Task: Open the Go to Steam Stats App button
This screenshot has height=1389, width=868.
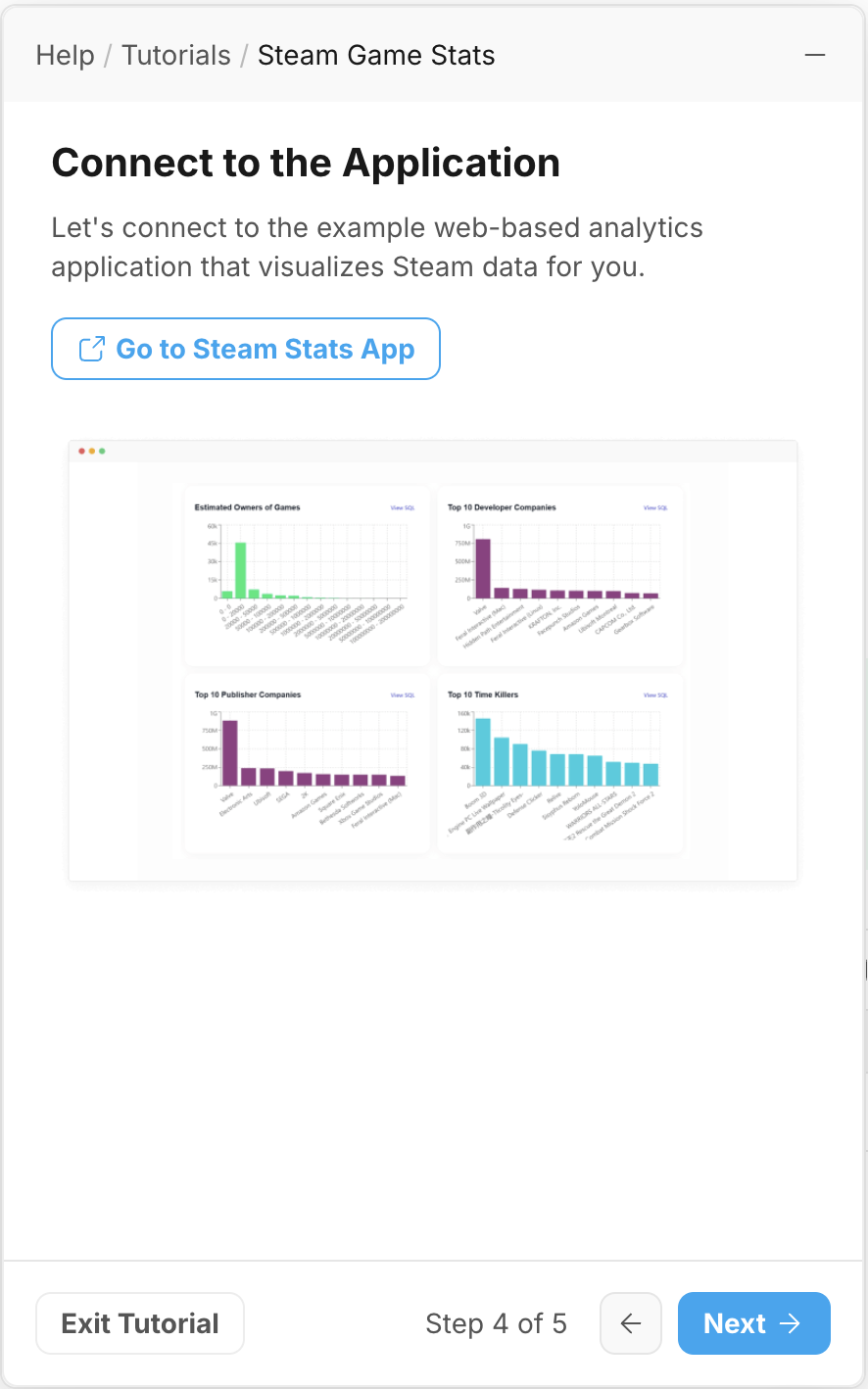Action: click(246, 349)
